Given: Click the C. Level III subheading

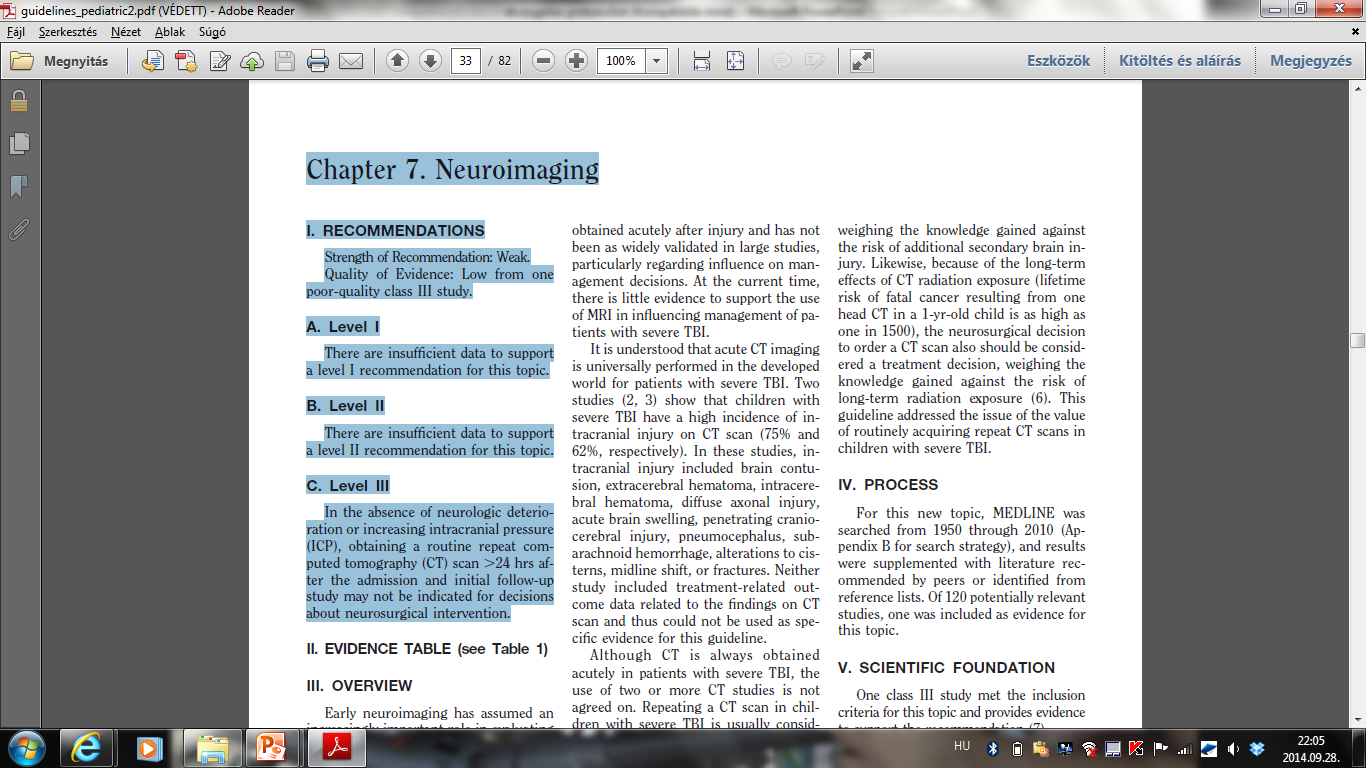Looking at the screenshot, I should click(348, 486).
